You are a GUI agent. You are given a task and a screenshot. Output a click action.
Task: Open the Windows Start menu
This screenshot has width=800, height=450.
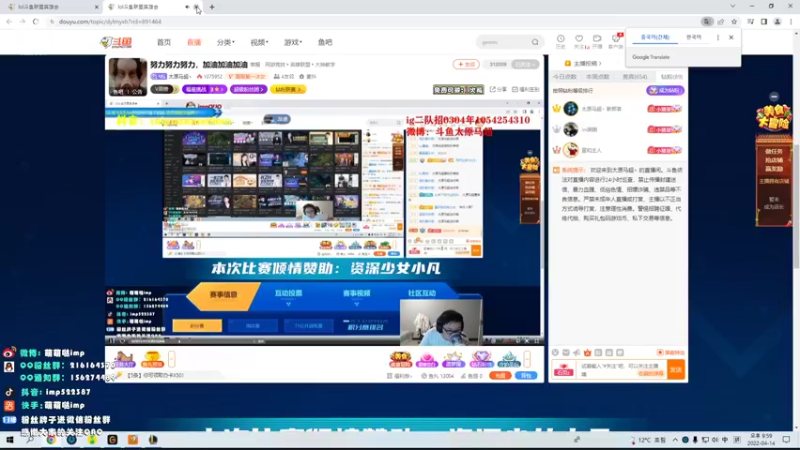[x=9, y=439]
